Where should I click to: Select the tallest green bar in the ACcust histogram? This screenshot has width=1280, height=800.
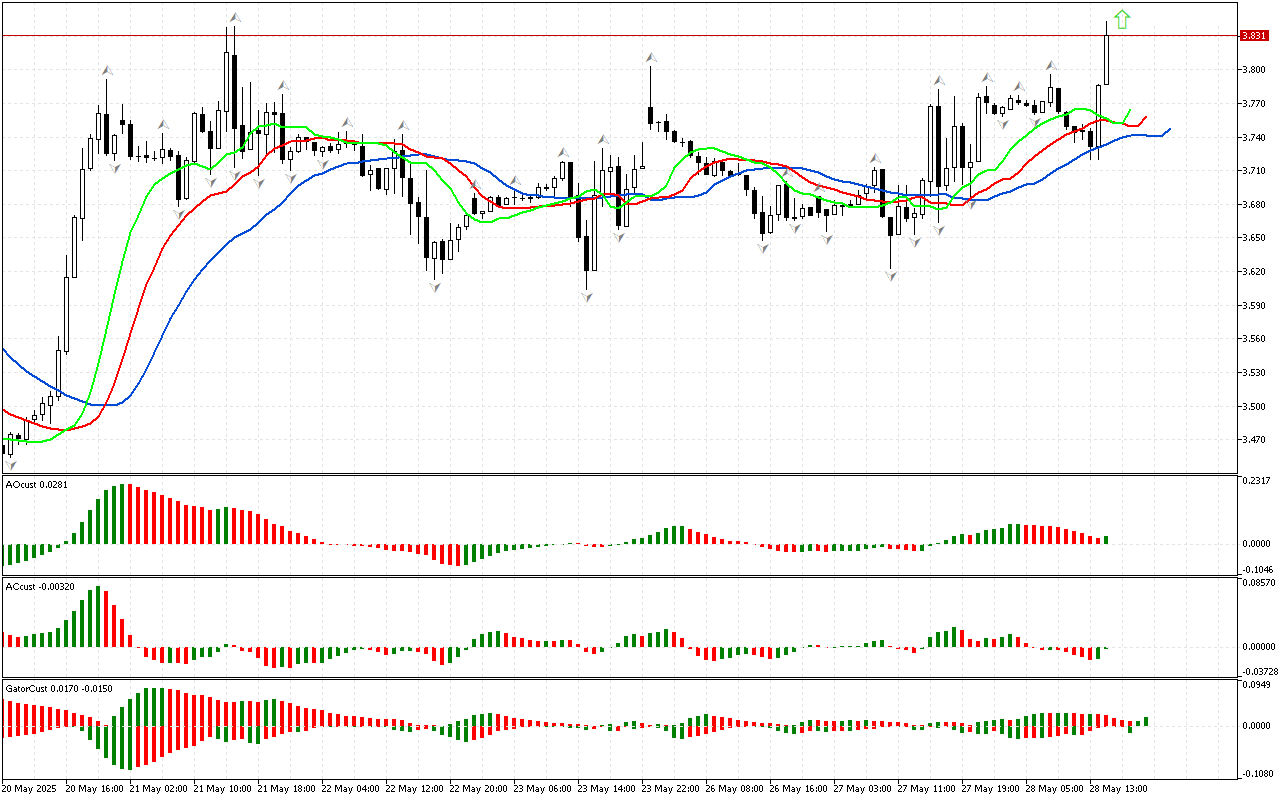pyautogui.click(x=97, y=616)
